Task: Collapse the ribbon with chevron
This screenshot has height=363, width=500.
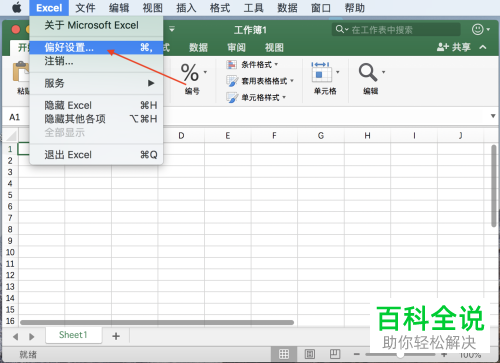Action: click(x=483, y=47)
